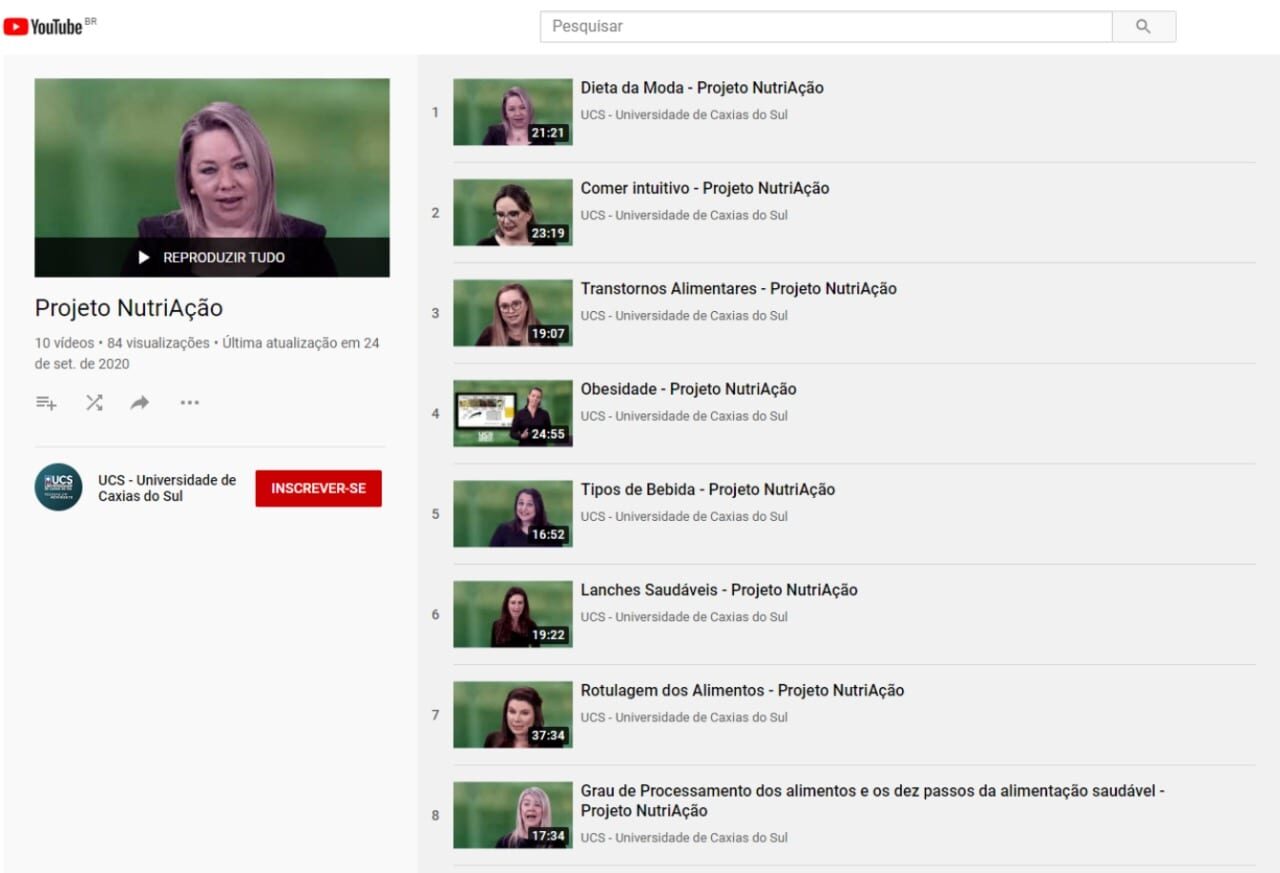Screen dimensions: 1280x873
Task: Open the Rotulagem dos Alimentos video title
Action: pyautogui.click(x=742, y=691)
